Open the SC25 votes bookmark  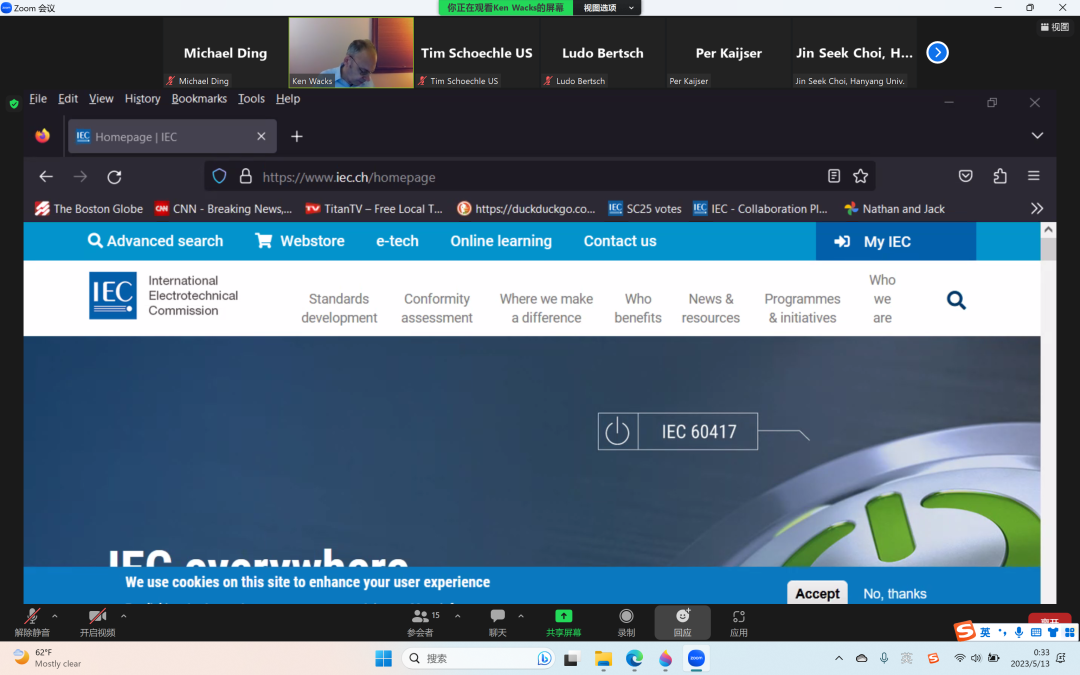[645, 209]
